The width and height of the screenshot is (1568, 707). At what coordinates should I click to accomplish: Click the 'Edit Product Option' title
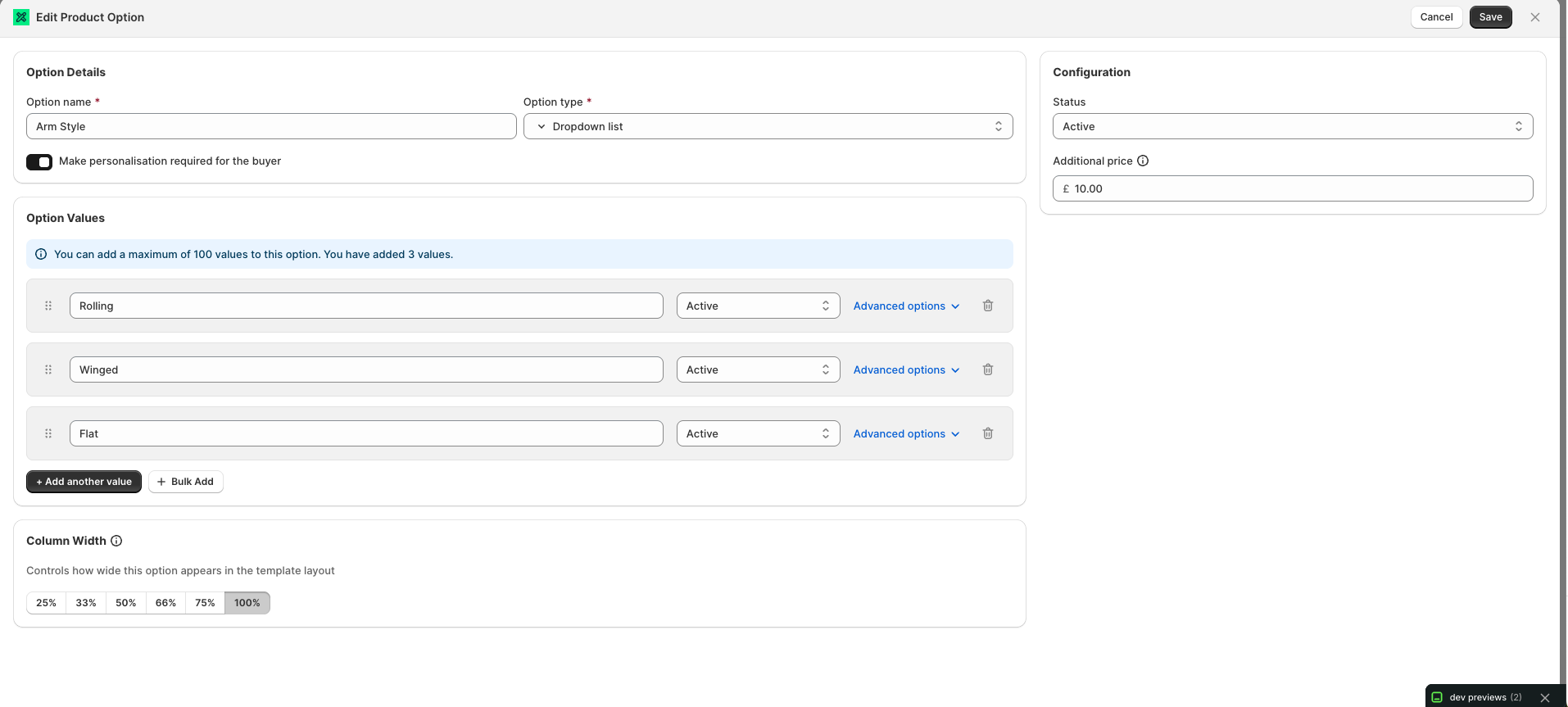click(x=90, y=17)
